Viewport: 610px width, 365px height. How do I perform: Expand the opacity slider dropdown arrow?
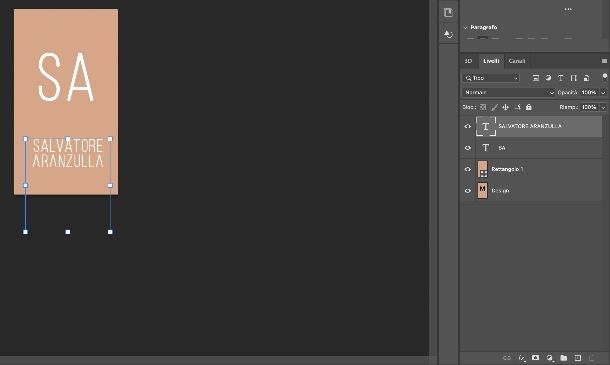(603, 92)
